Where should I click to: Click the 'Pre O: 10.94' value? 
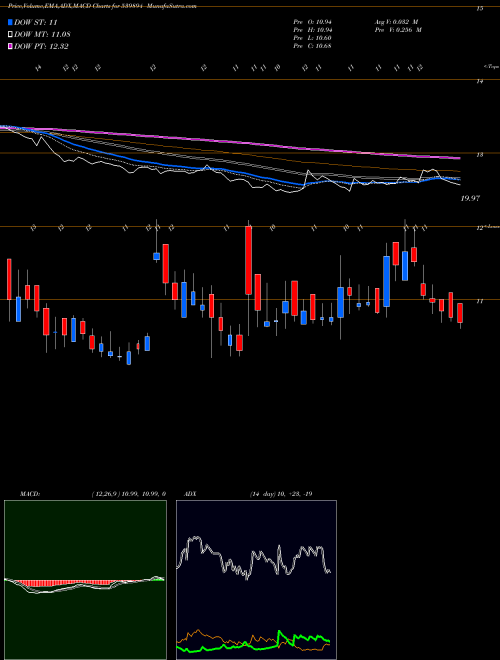pyautogui.click(x=312, y=21)
